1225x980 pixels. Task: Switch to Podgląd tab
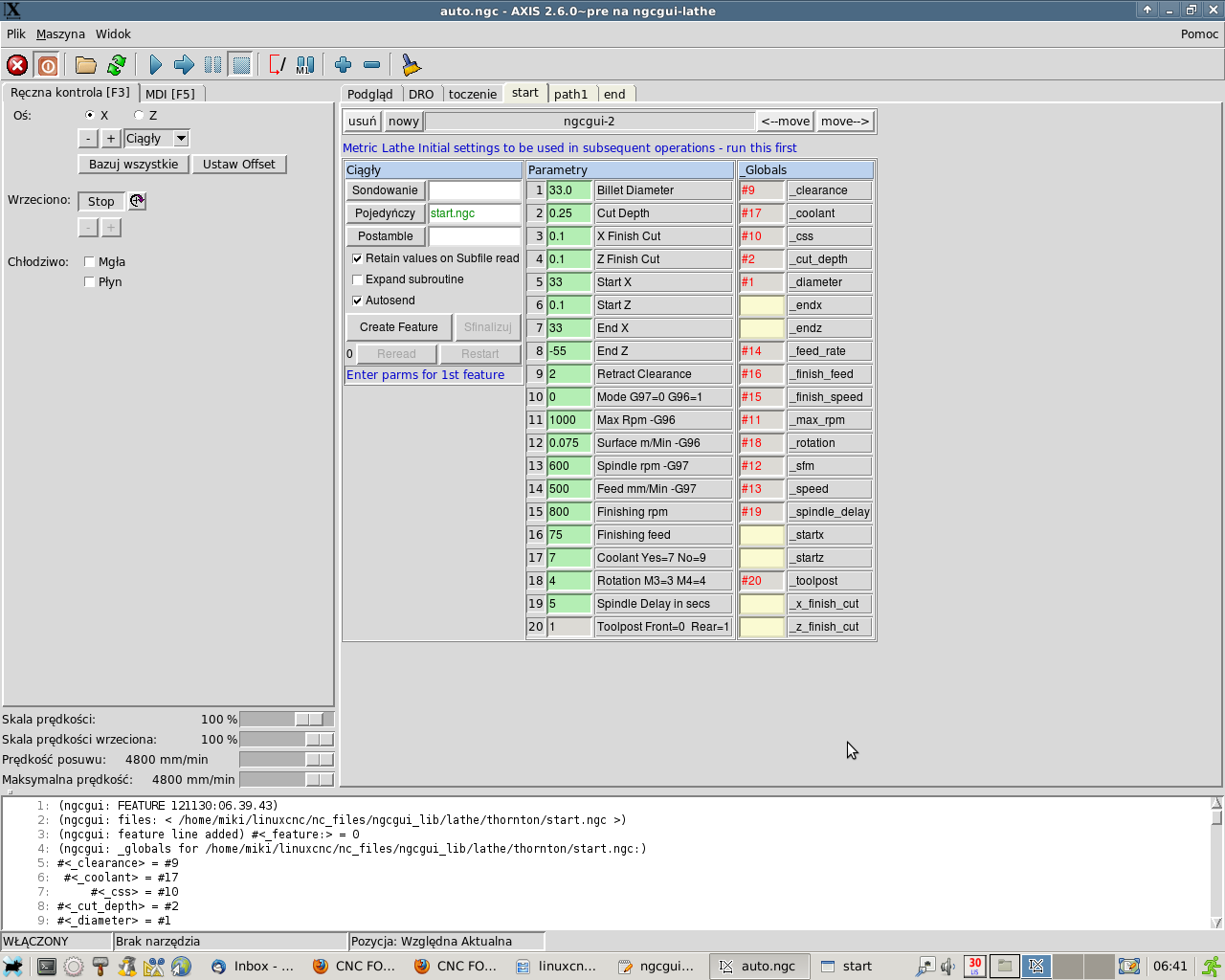pyautogui.click(x=370, y=94)
